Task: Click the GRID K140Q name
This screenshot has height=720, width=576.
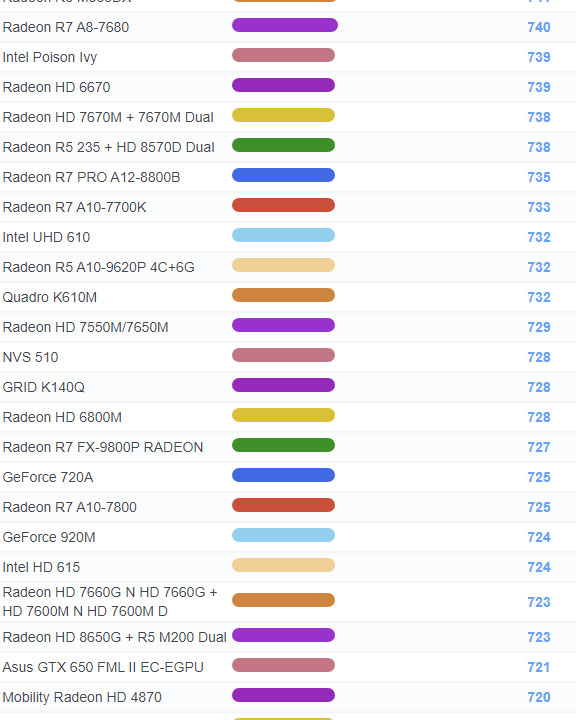Action: point(44,387)
